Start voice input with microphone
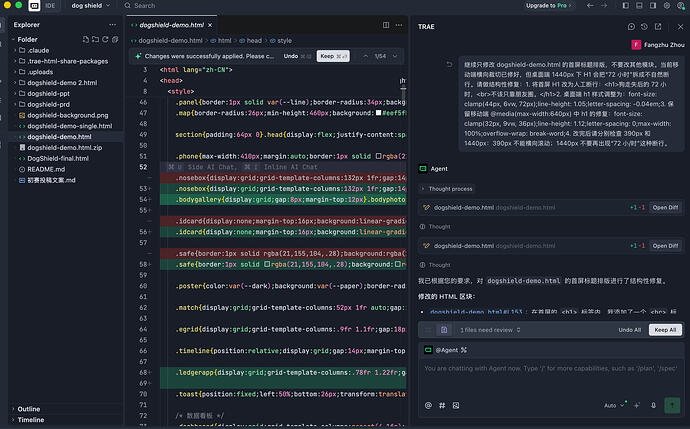The width and height of the screenshot is (690, 429). 653,405
